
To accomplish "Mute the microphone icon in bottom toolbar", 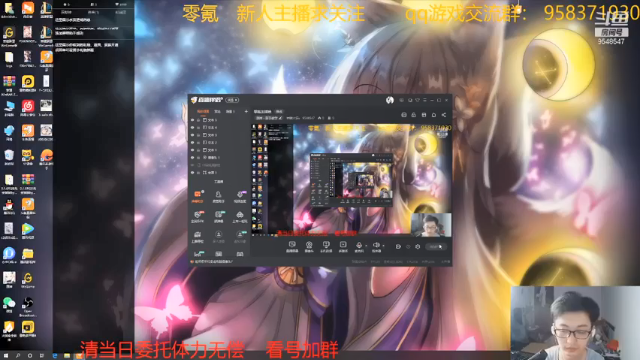I will 359,246.
